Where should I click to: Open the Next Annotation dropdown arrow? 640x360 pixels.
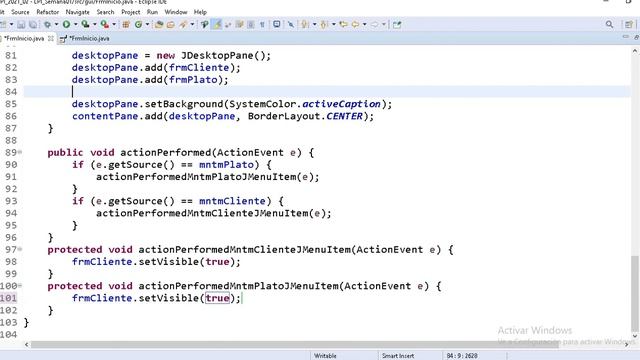[x=314, y=25]
